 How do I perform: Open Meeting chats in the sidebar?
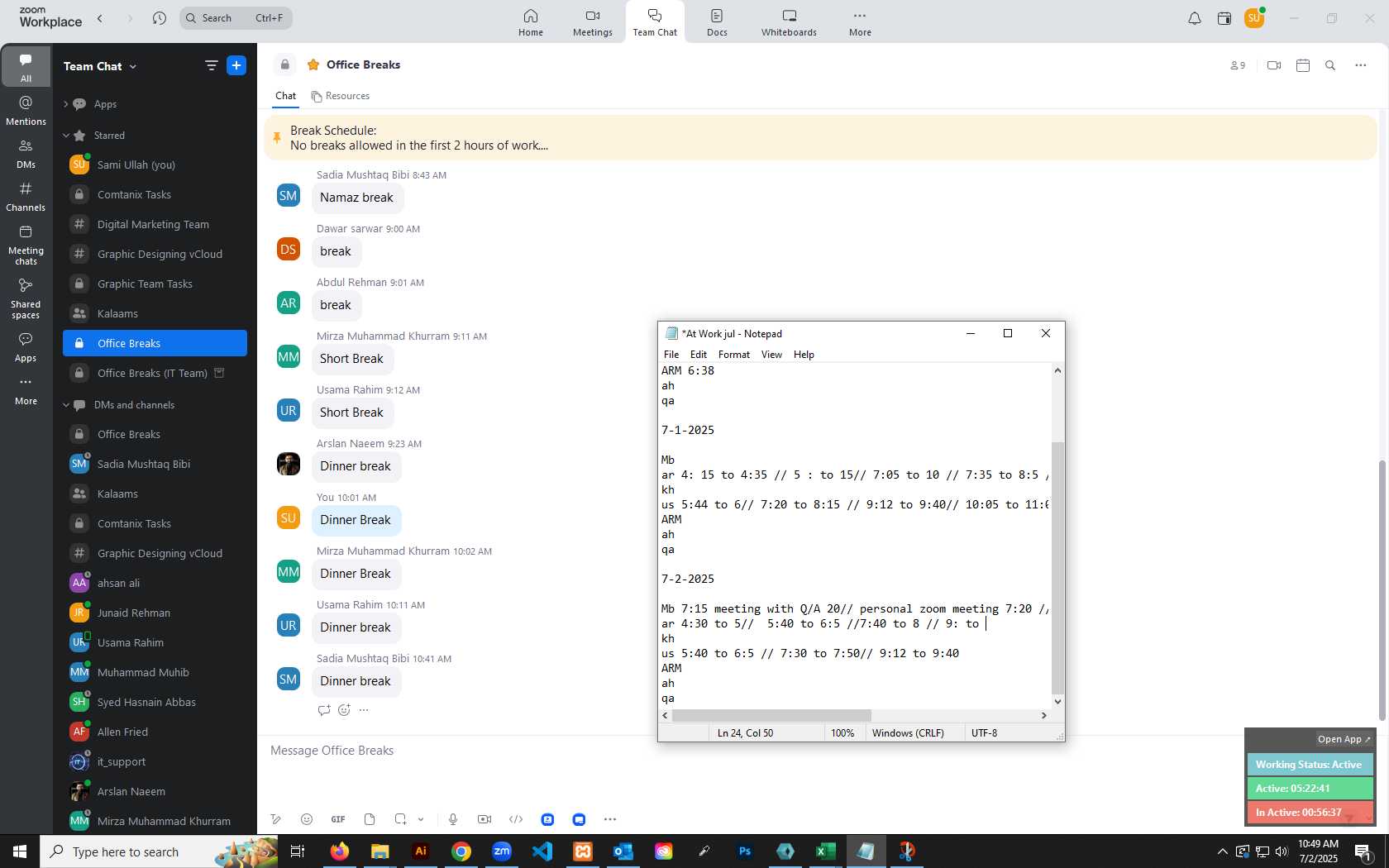coord(26,246)
